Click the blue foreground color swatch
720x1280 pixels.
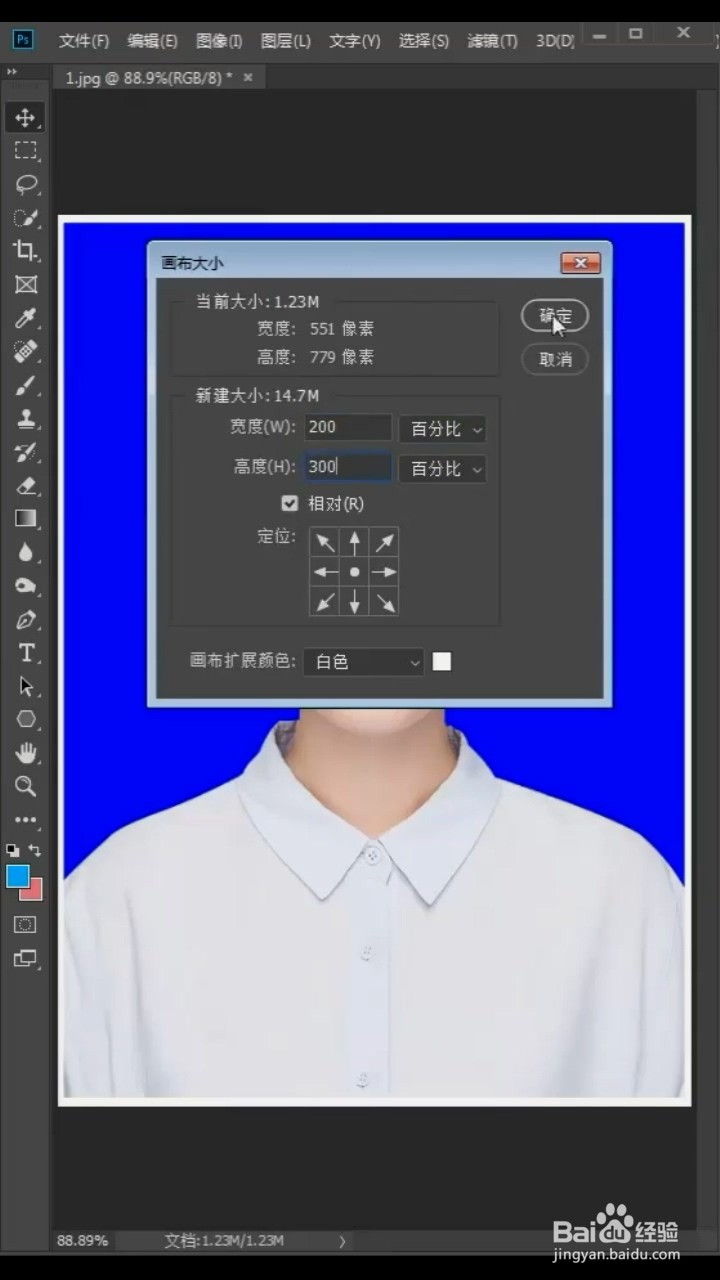pyautogui.click(x=18, y=876)
